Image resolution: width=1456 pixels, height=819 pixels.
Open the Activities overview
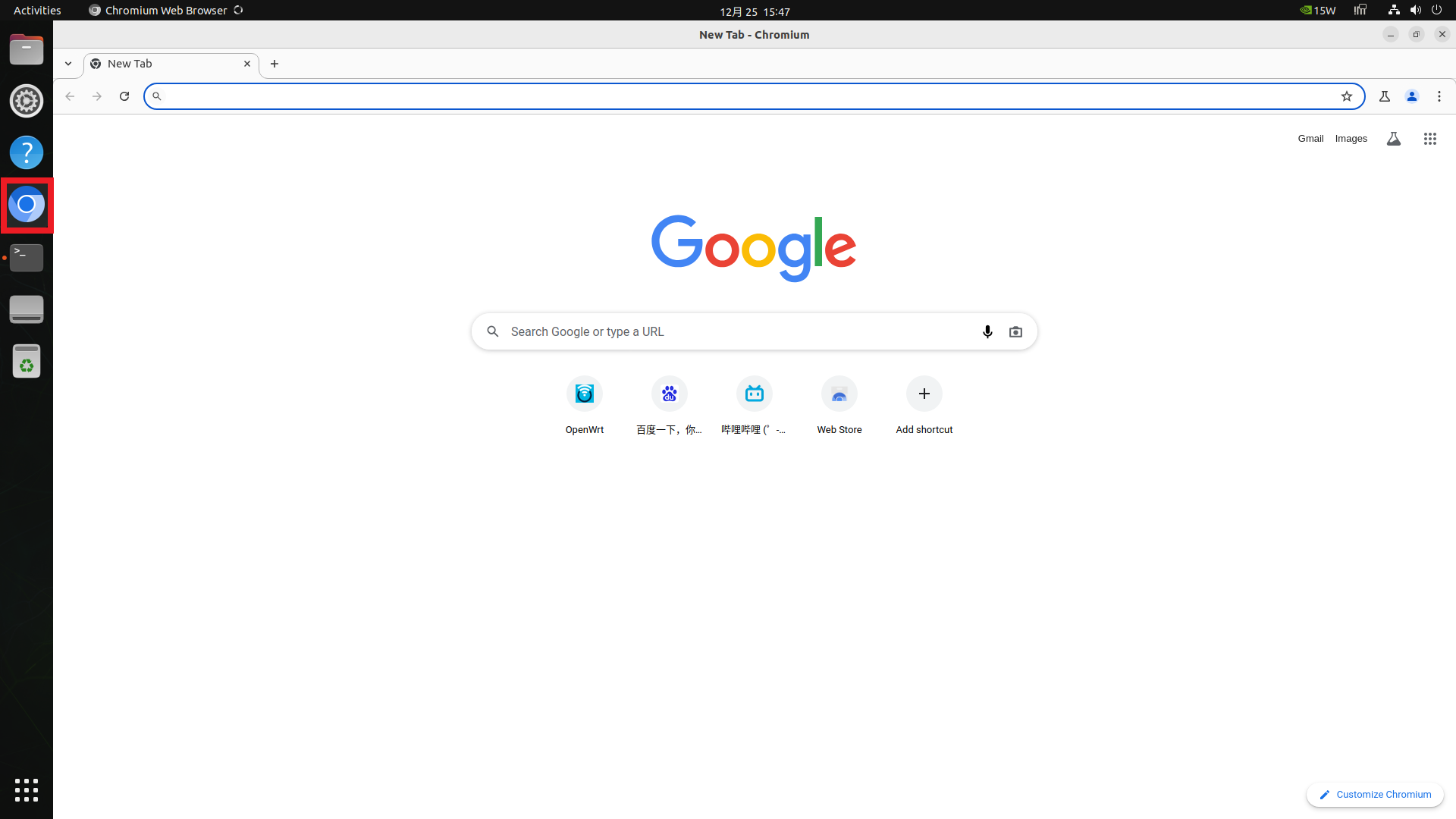pyautogui.click(x=36, y=10)
